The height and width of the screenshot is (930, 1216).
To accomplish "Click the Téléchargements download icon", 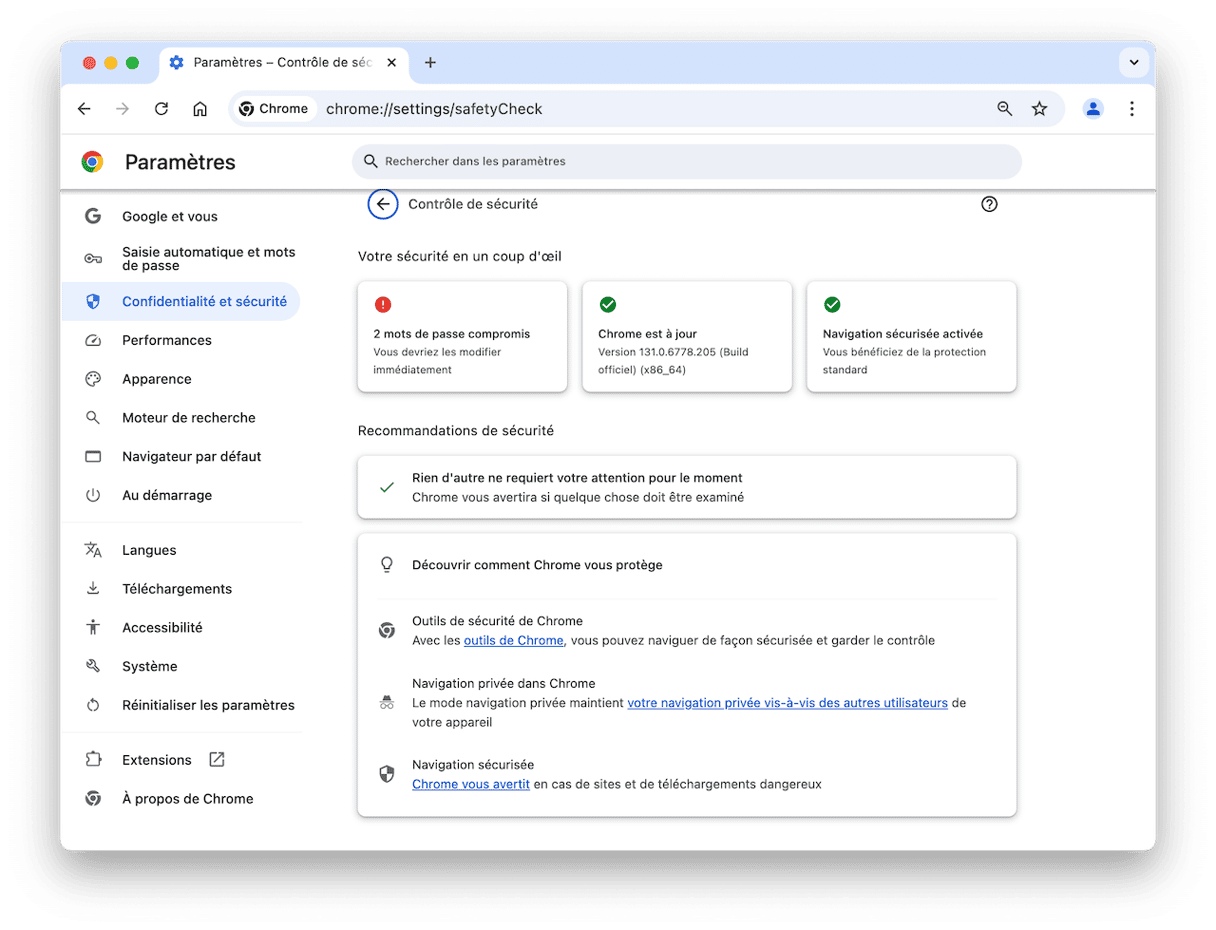I will point(93,589).
